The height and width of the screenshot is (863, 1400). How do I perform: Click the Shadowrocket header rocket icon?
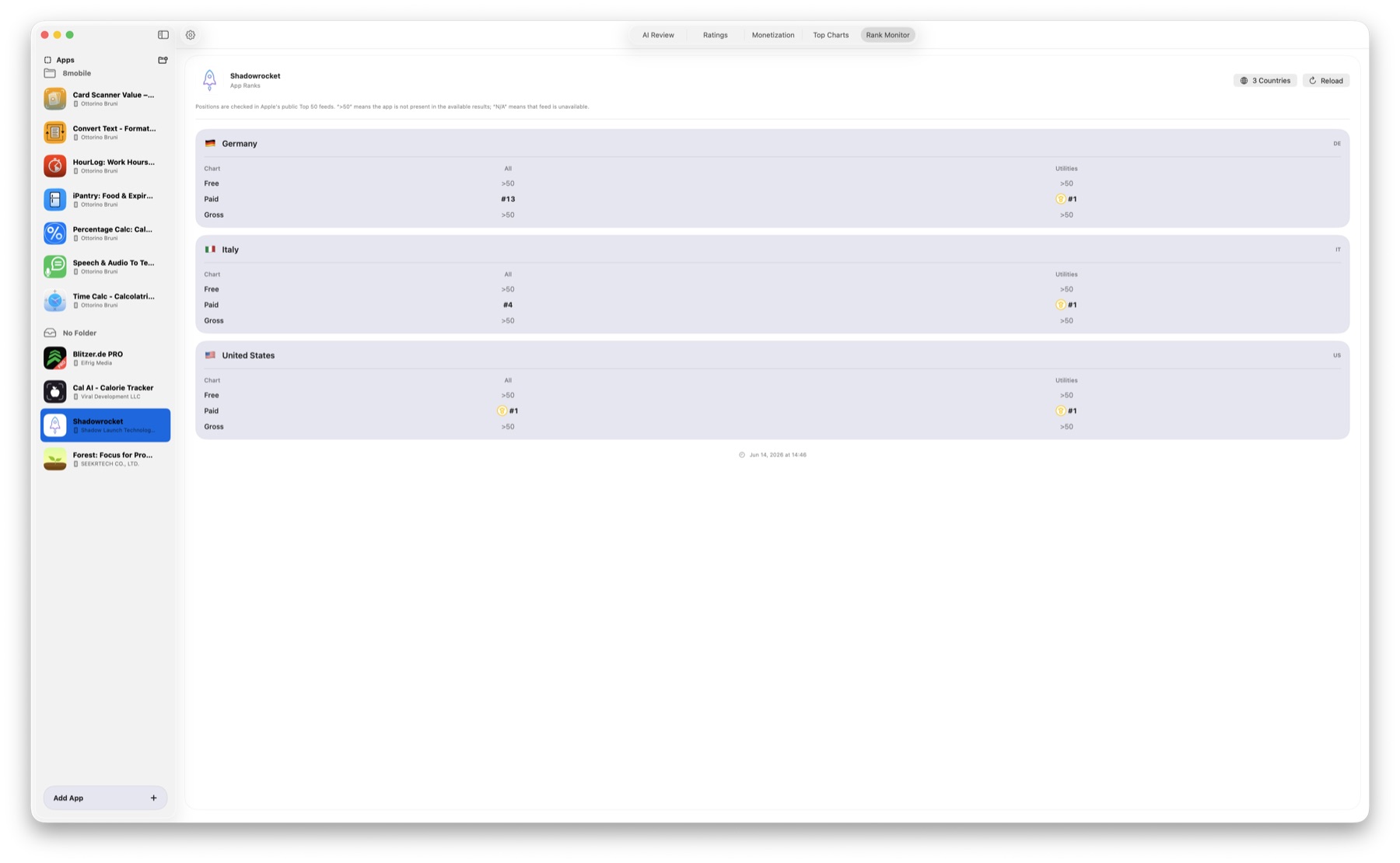point(209,80)
